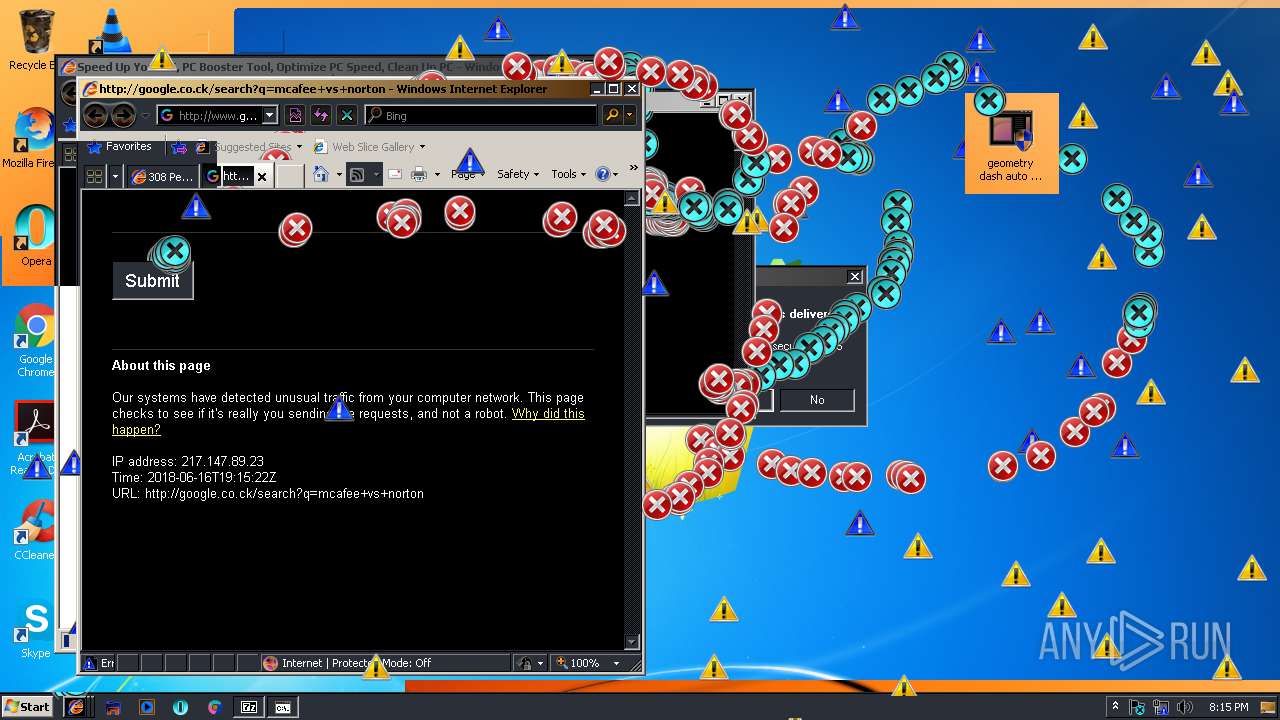Click Internet Protected Mode status text
Screen dimensions: 1280x720
click(356, 663)
